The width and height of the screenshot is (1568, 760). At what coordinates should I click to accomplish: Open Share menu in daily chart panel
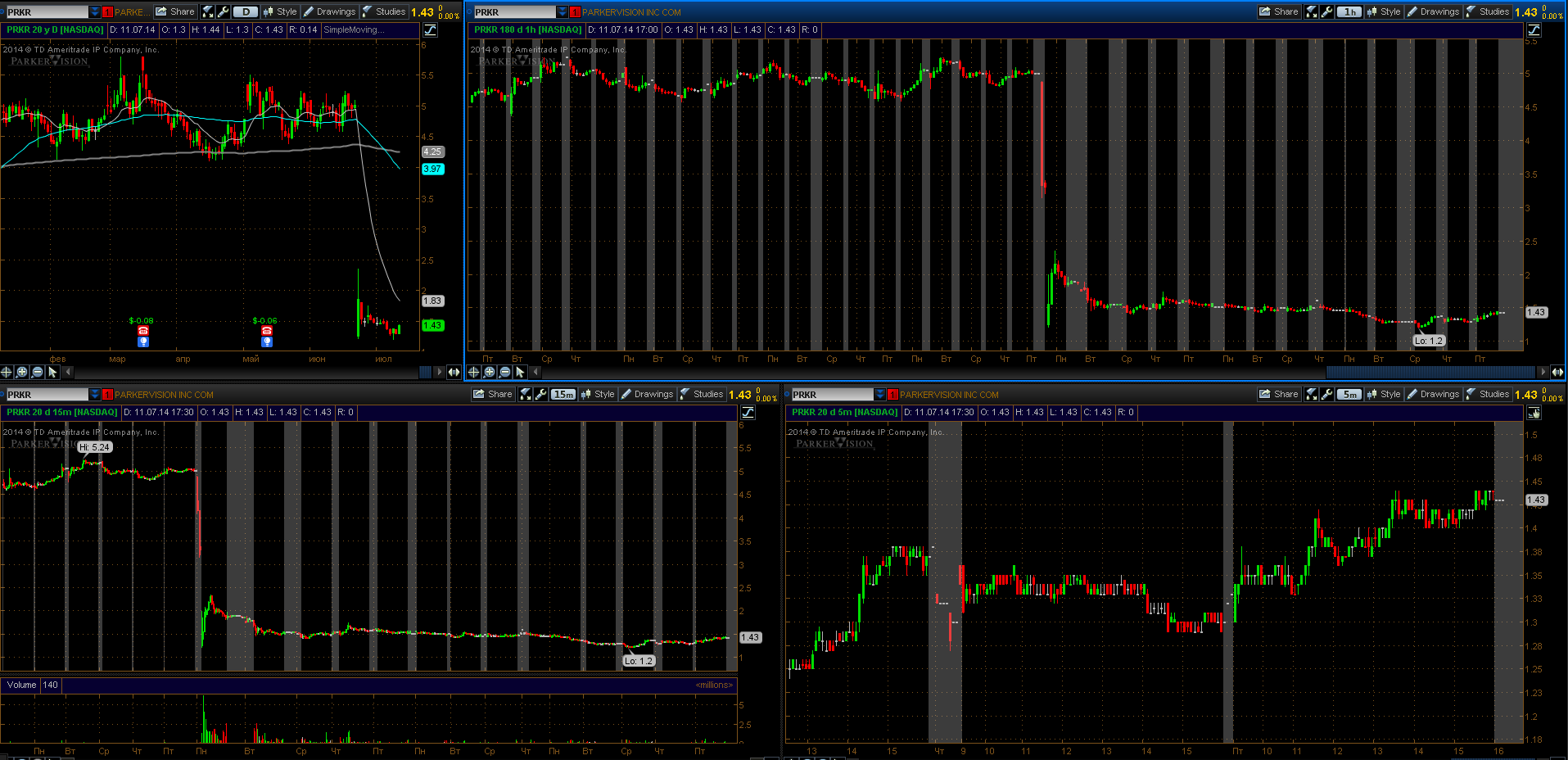click(175, 11)
